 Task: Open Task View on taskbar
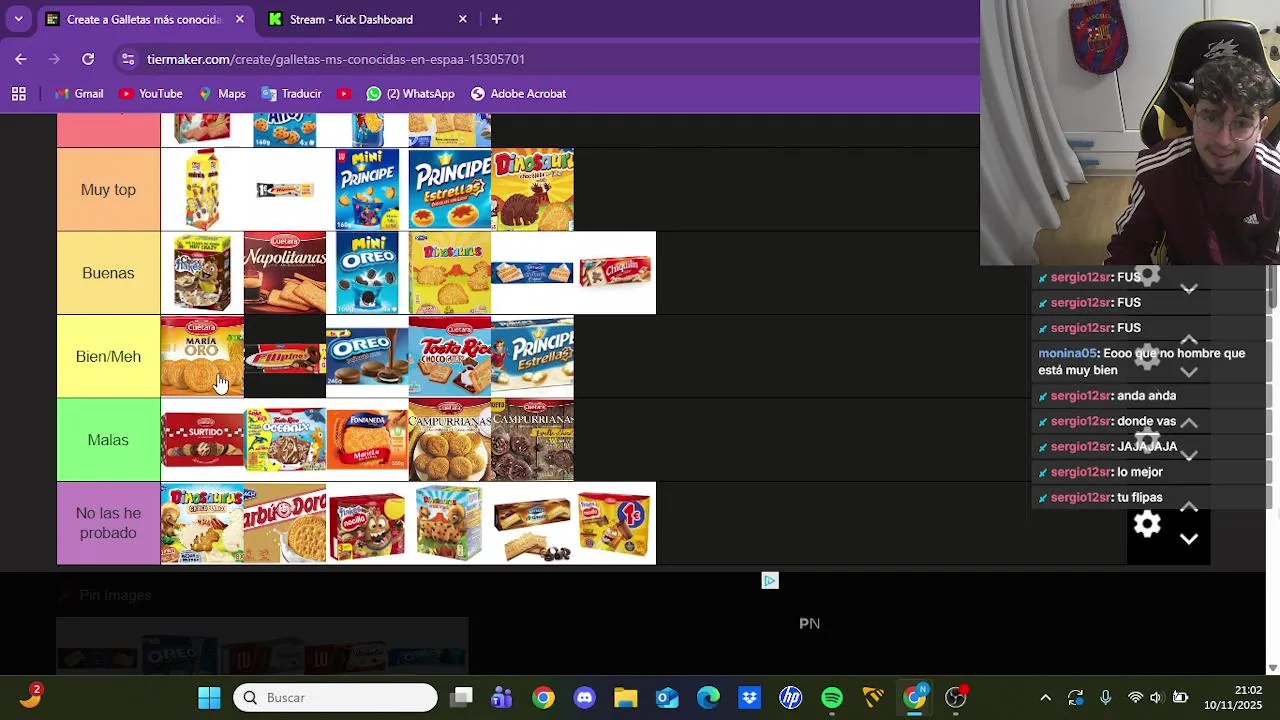pos(461,697)
